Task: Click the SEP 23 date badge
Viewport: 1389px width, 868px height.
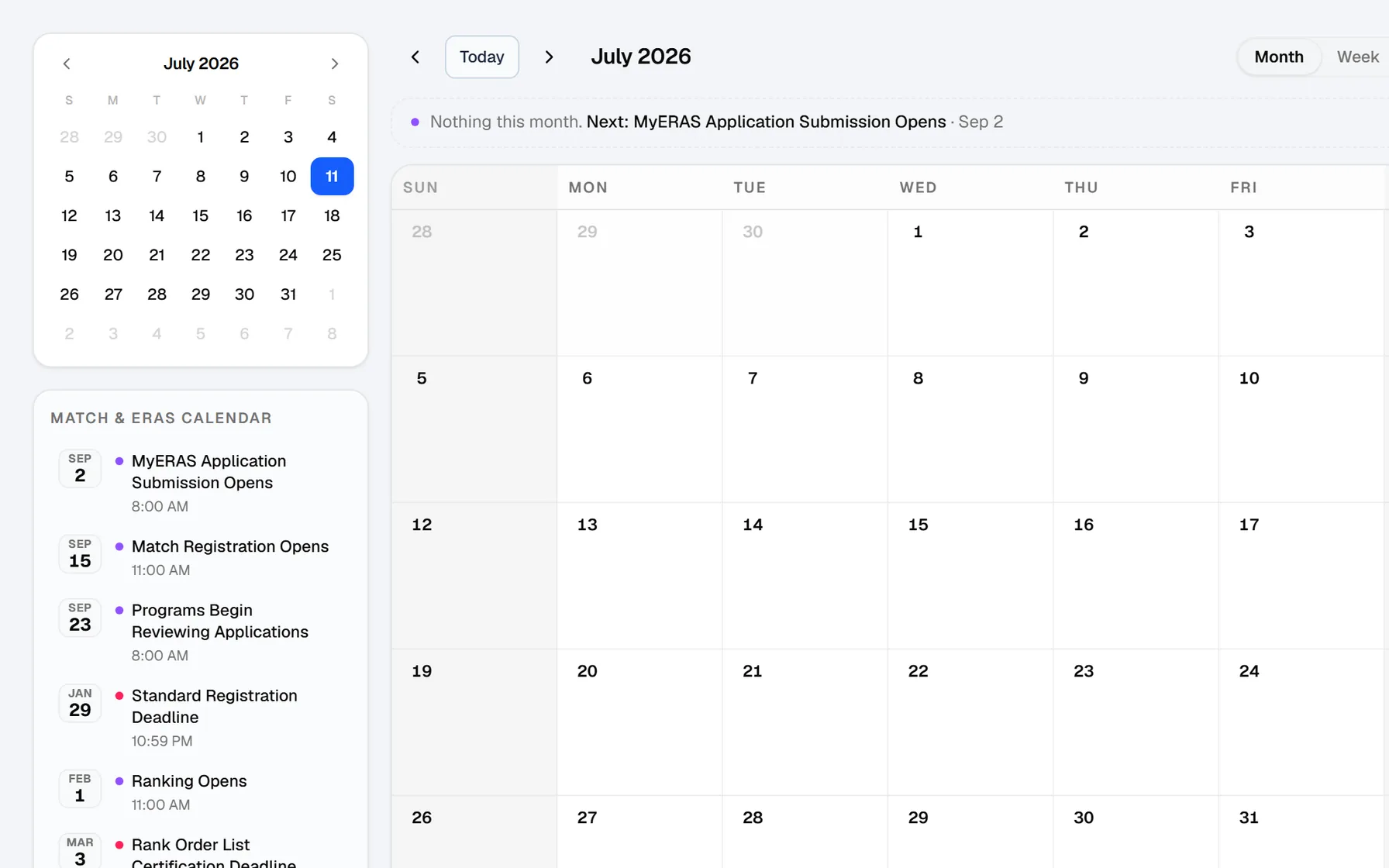Action: [80, 618]
